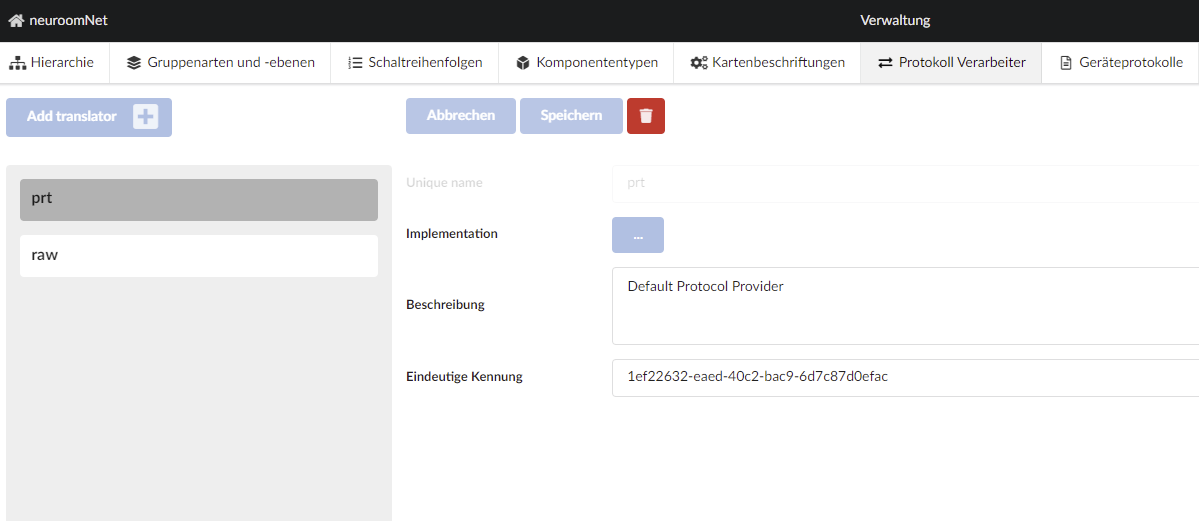Click the Verwaltung header title
Image resolution: width=1199 pixels, height=521 pixels.
click(x=895, y=21)
